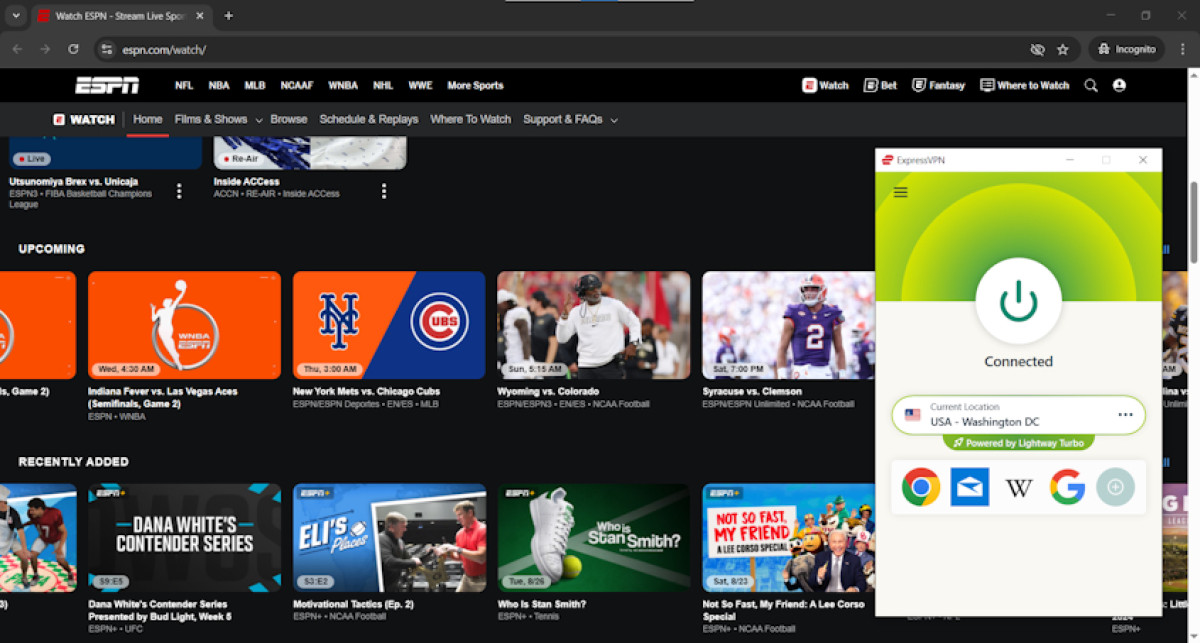Screen dimensions: 1200x643
Task: Bookmark this page with the star icon
Action: pyautogui.click(x=1063, y=49)
